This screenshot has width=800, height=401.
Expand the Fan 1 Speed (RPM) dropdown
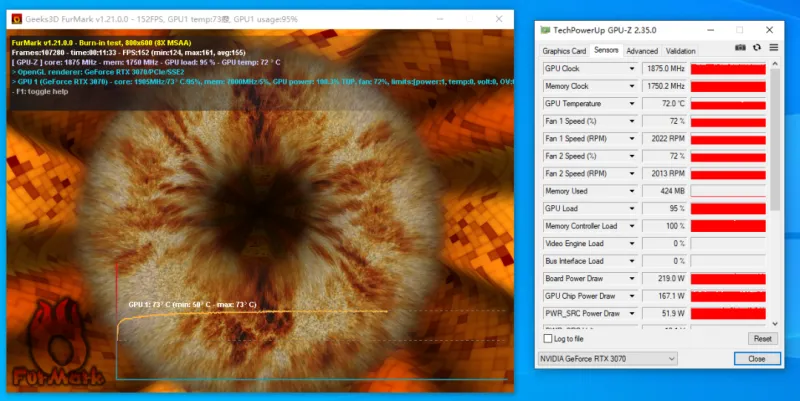[632, 139]
